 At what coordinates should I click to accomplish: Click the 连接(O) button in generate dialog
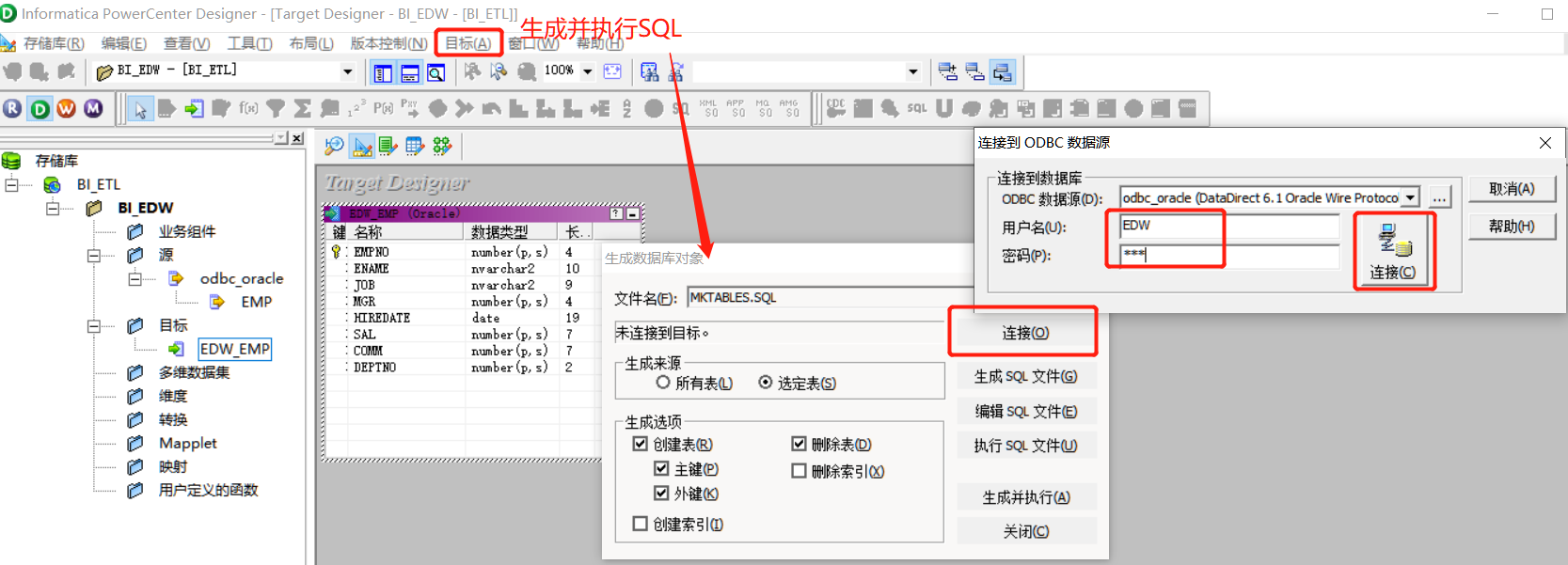click(x=1025, y=333)
